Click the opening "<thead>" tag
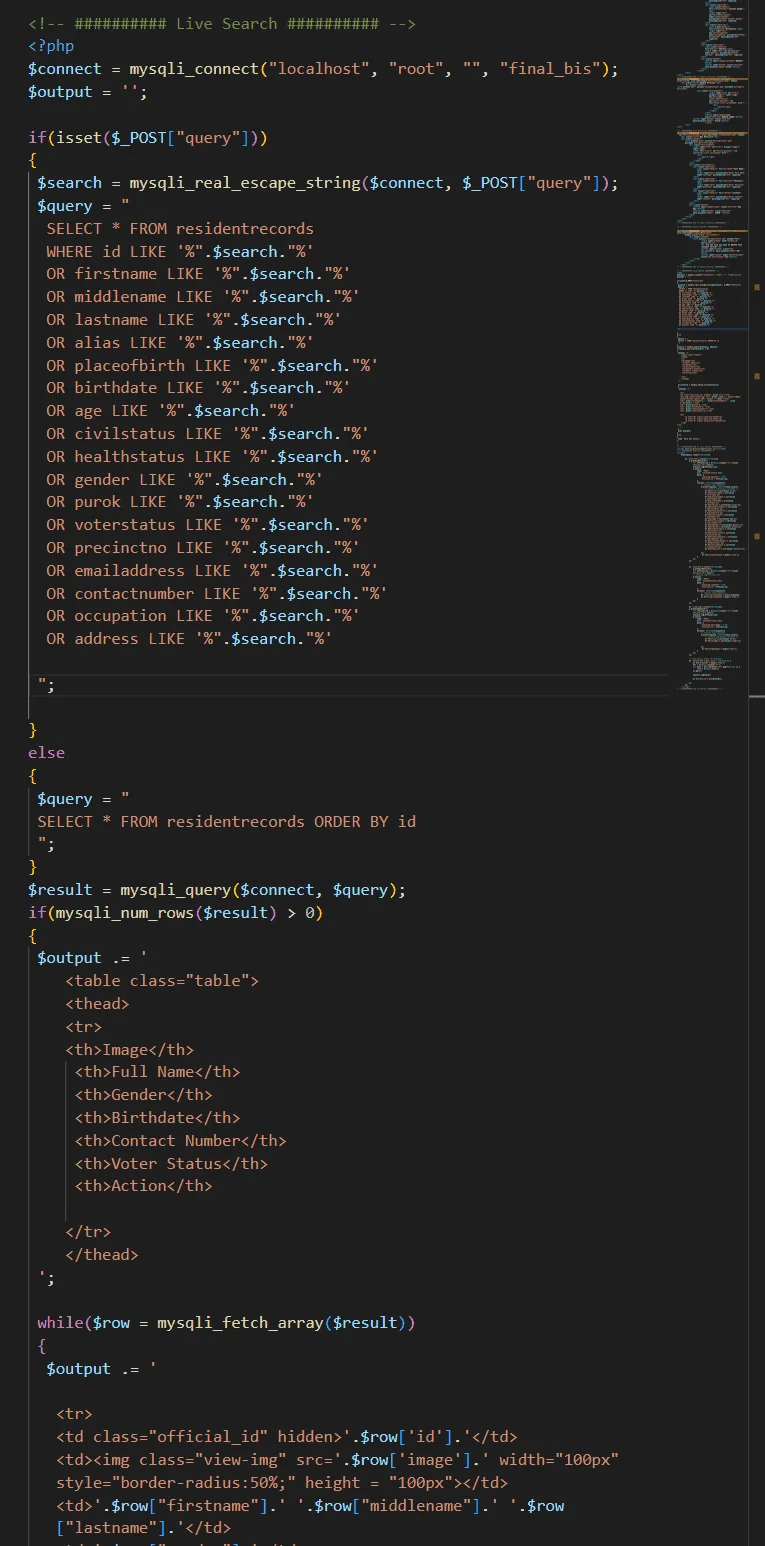 click(97, 1004)
